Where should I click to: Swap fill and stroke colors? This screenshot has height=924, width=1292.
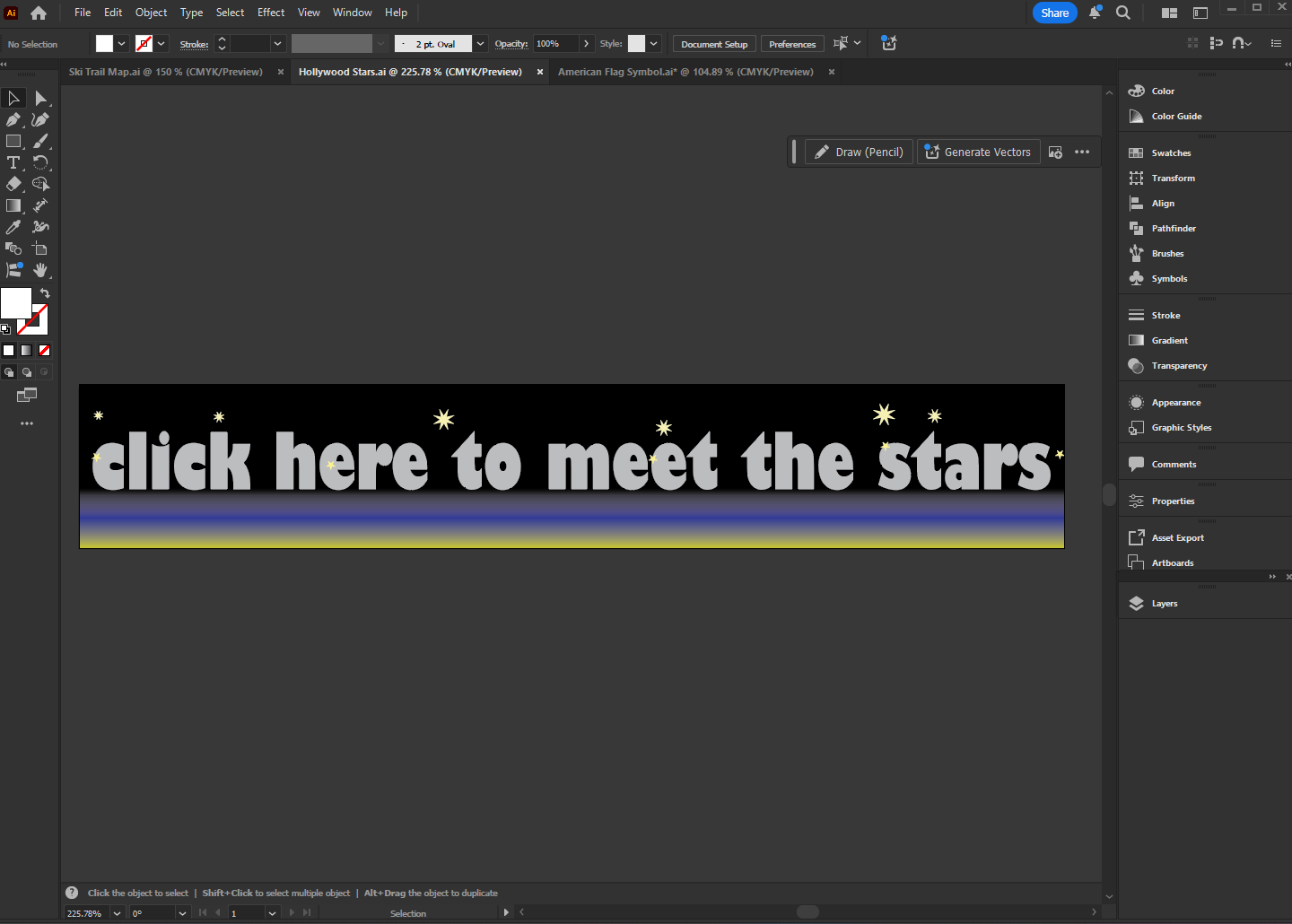pos(45,293)
